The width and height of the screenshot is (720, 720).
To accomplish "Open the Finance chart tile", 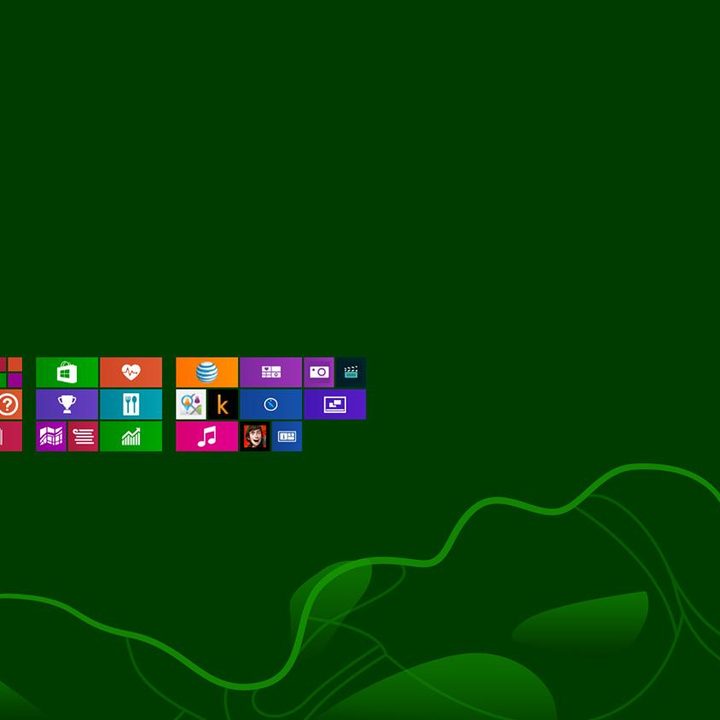I will (x=131, y=436).
